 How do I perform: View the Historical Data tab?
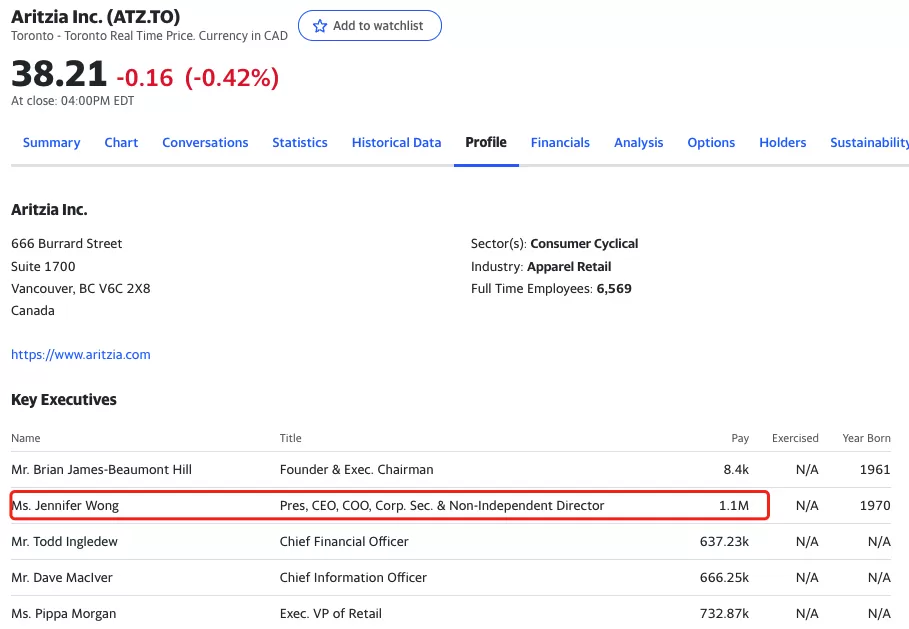[x=397, y=143]
